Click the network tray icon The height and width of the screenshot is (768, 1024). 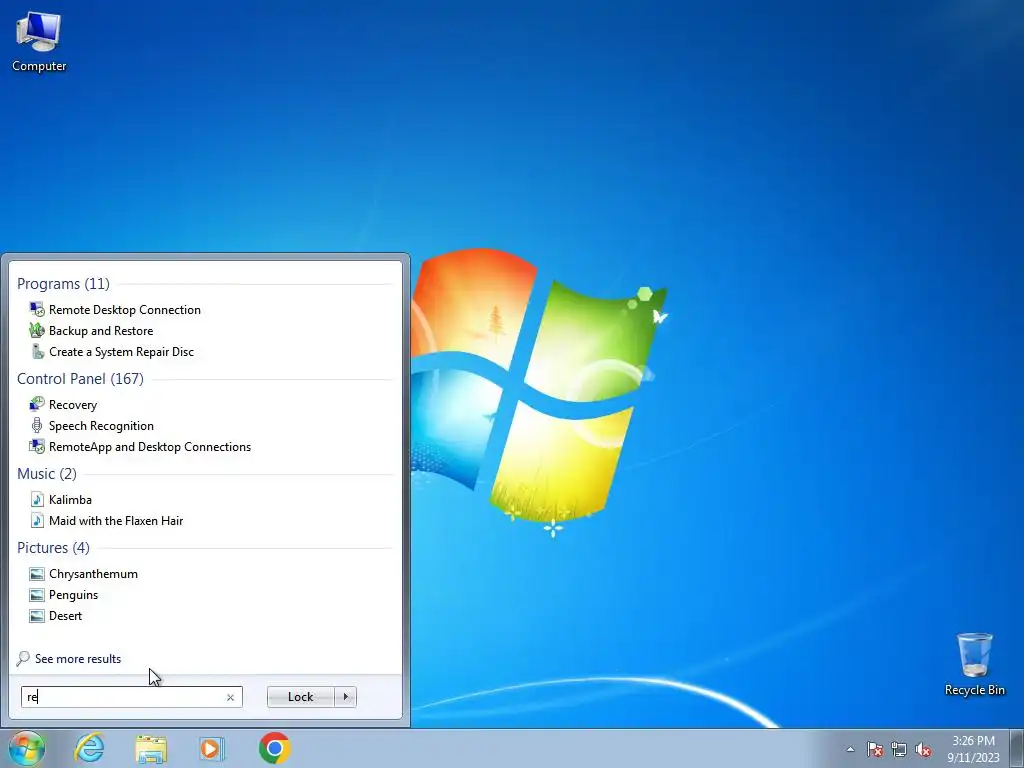point(899,749)
